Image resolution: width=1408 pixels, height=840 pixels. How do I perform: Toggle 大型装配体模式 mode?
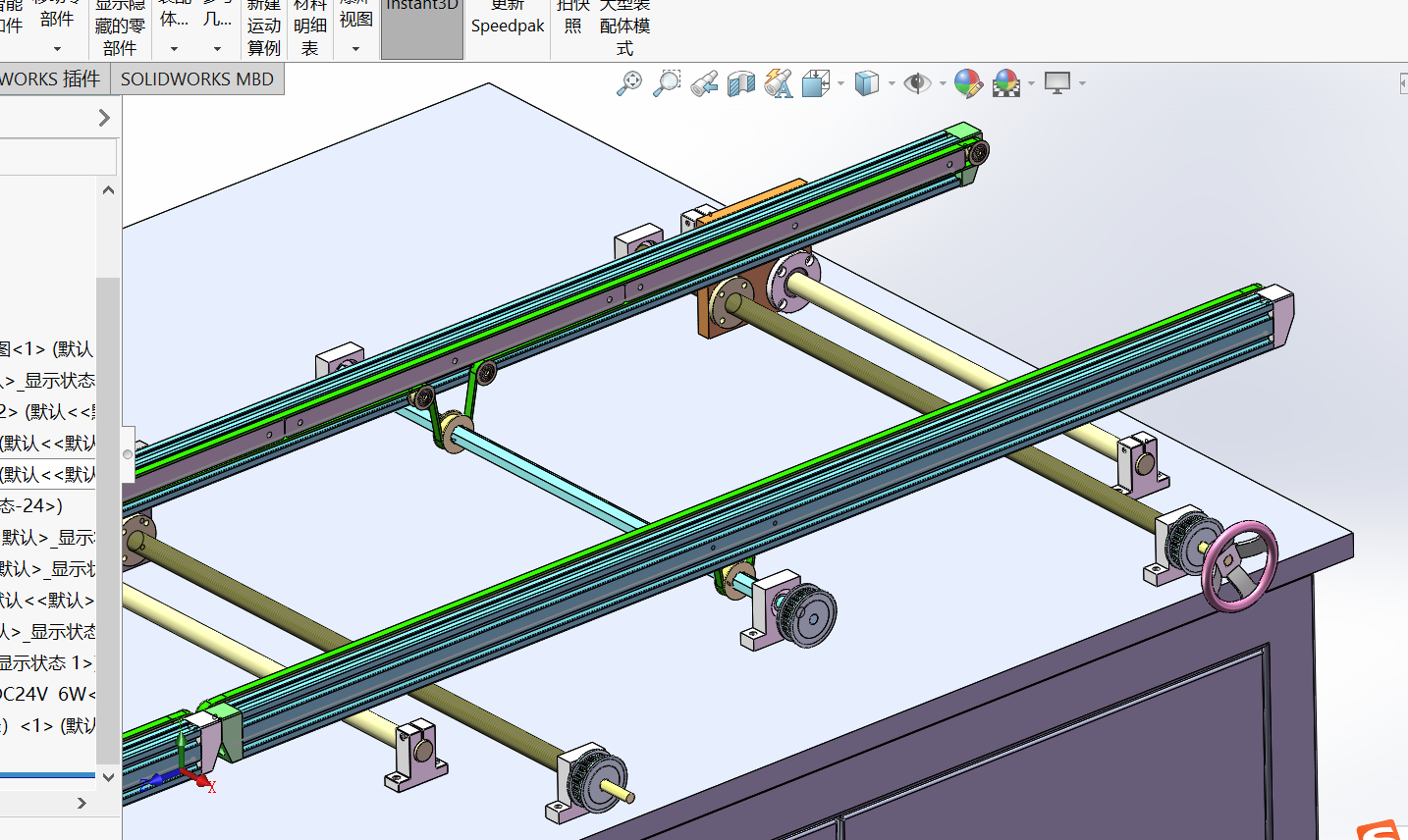click(x=624, y=27)
